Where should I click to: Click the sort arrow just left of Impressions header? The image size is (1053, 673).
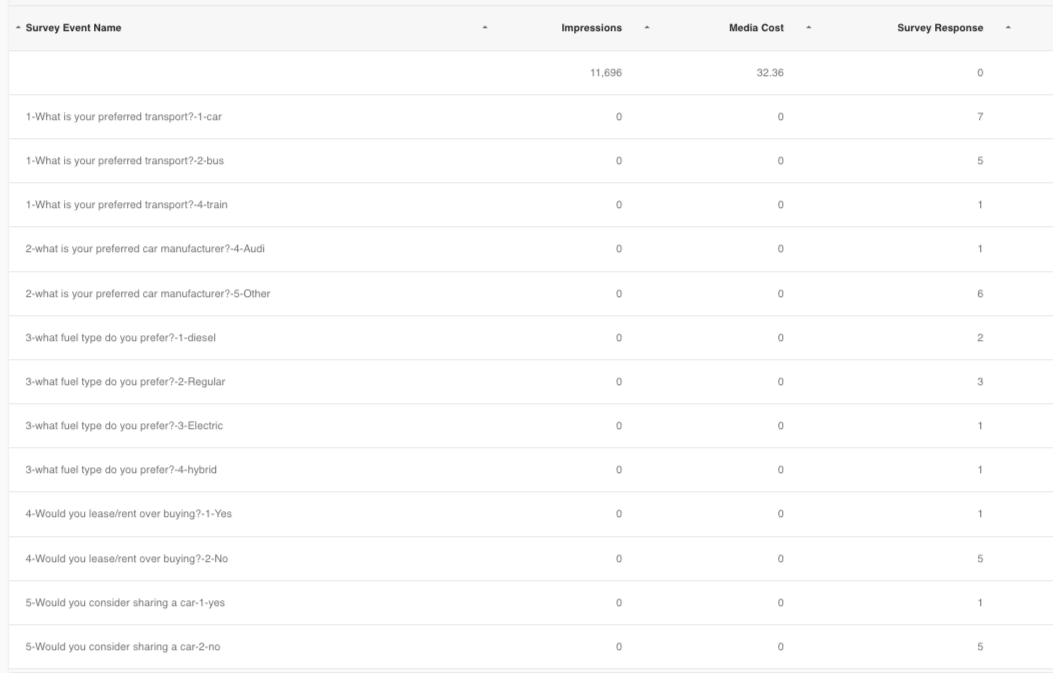pos(485,28)
